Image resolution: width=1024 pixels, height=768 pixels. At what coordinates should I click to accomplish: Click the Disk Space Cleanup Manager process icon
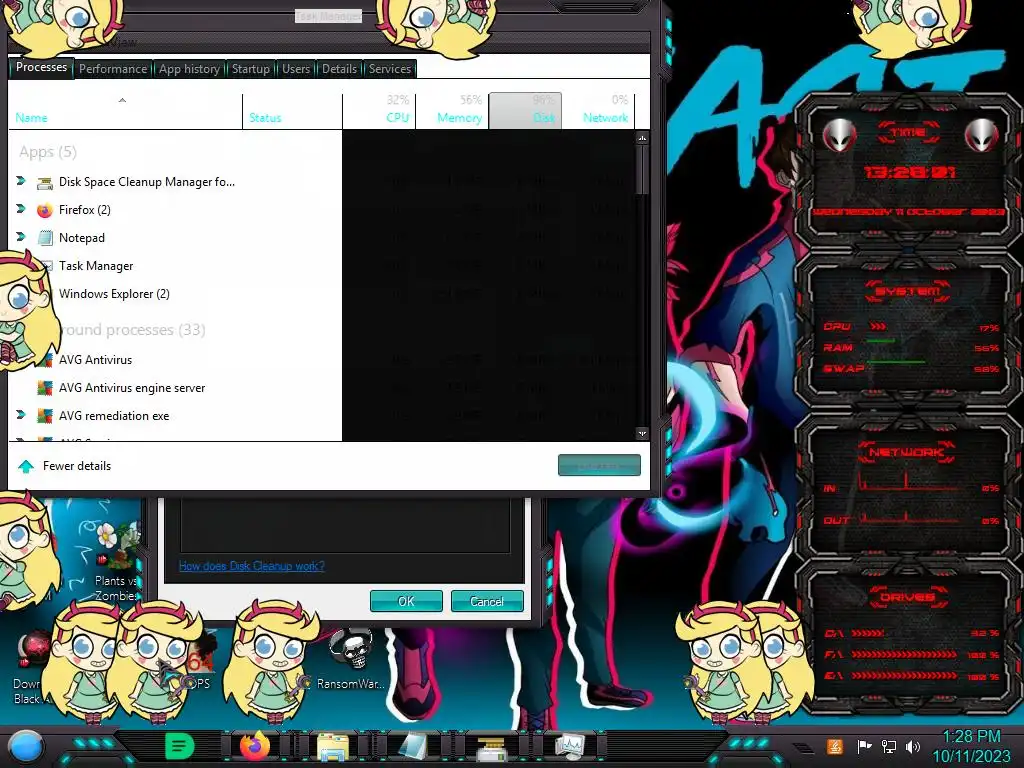[44, 183]
